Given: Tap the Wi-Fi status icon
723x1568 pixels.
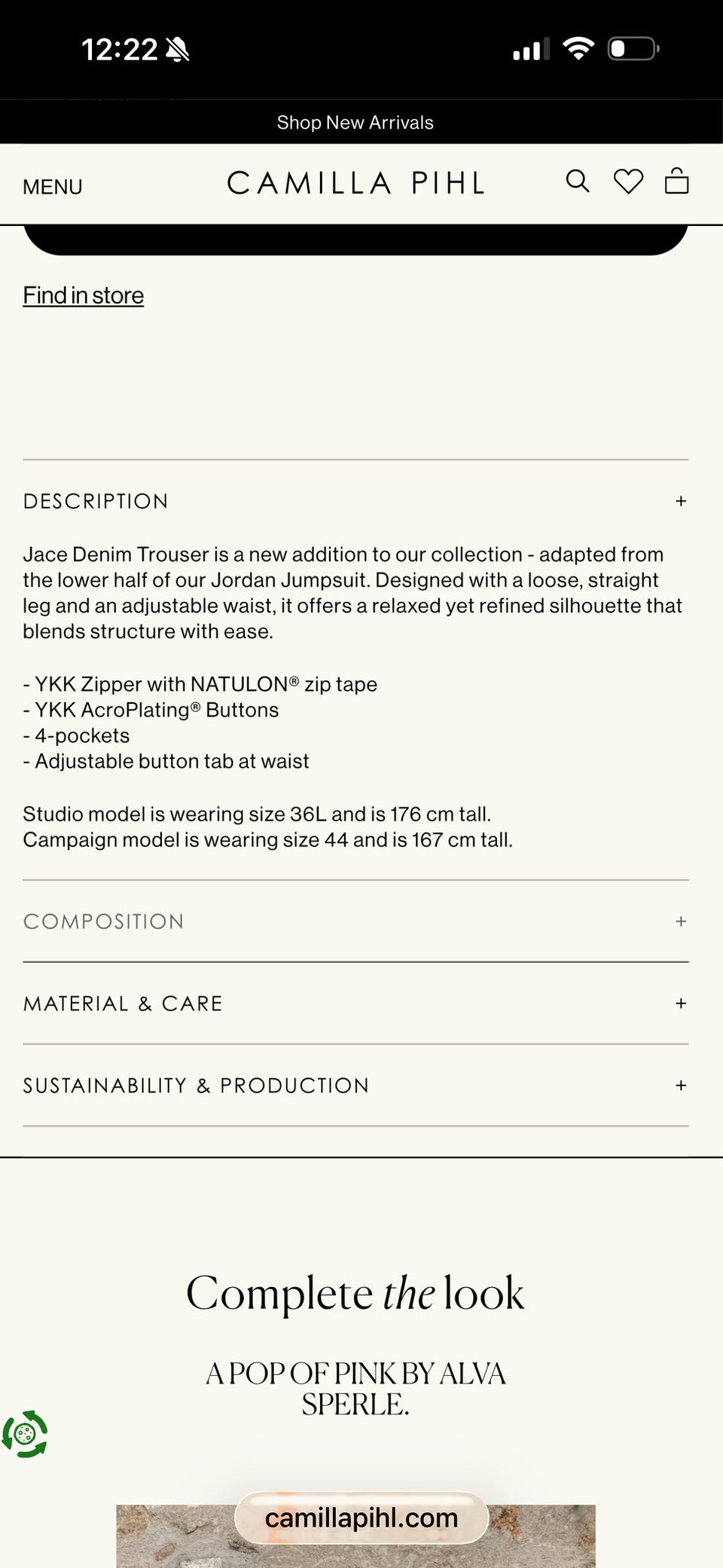Looking at the screenshot, I should [578, 49].
